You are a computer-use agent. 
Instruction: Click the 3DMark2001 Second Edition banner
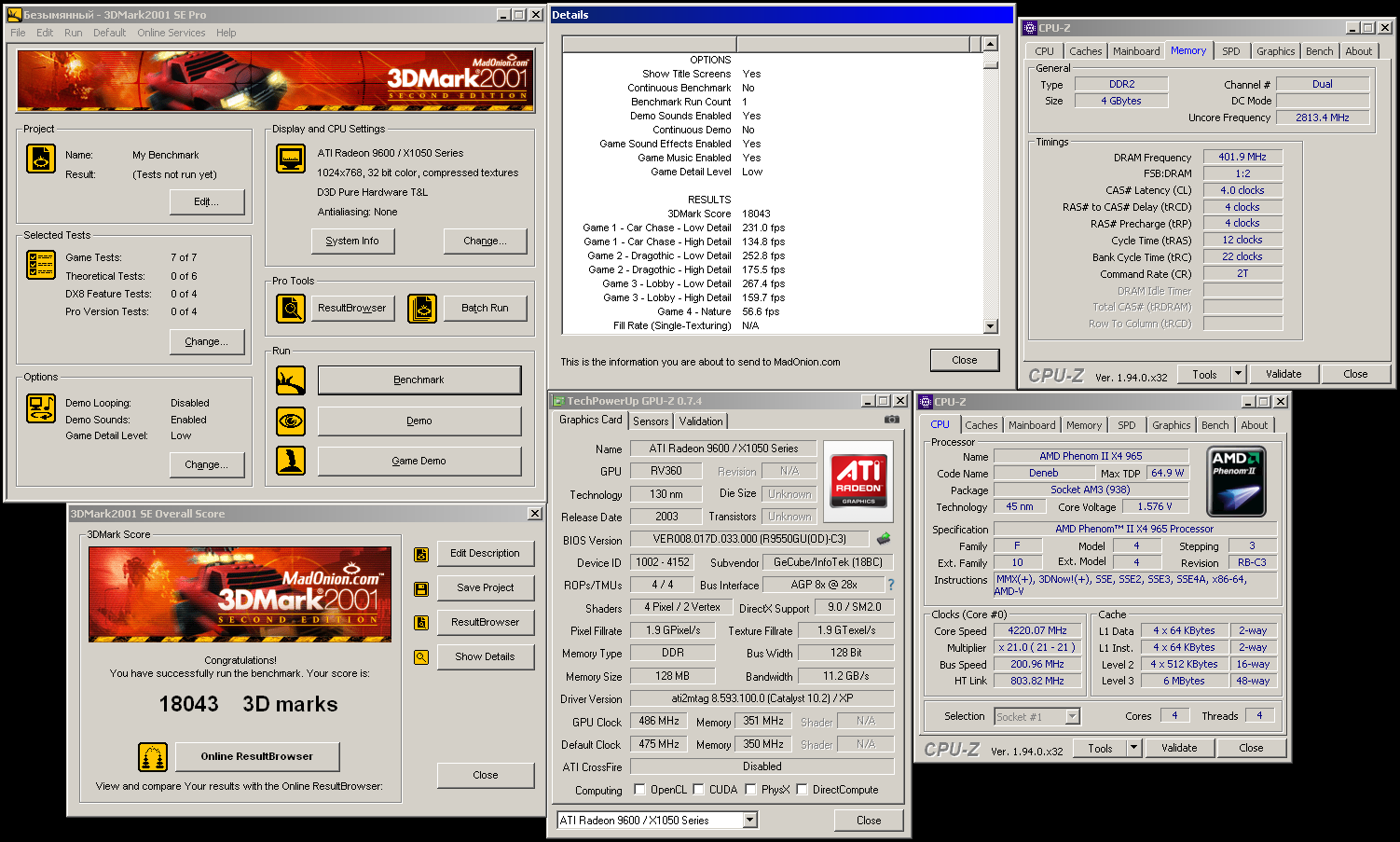(276, 81)
